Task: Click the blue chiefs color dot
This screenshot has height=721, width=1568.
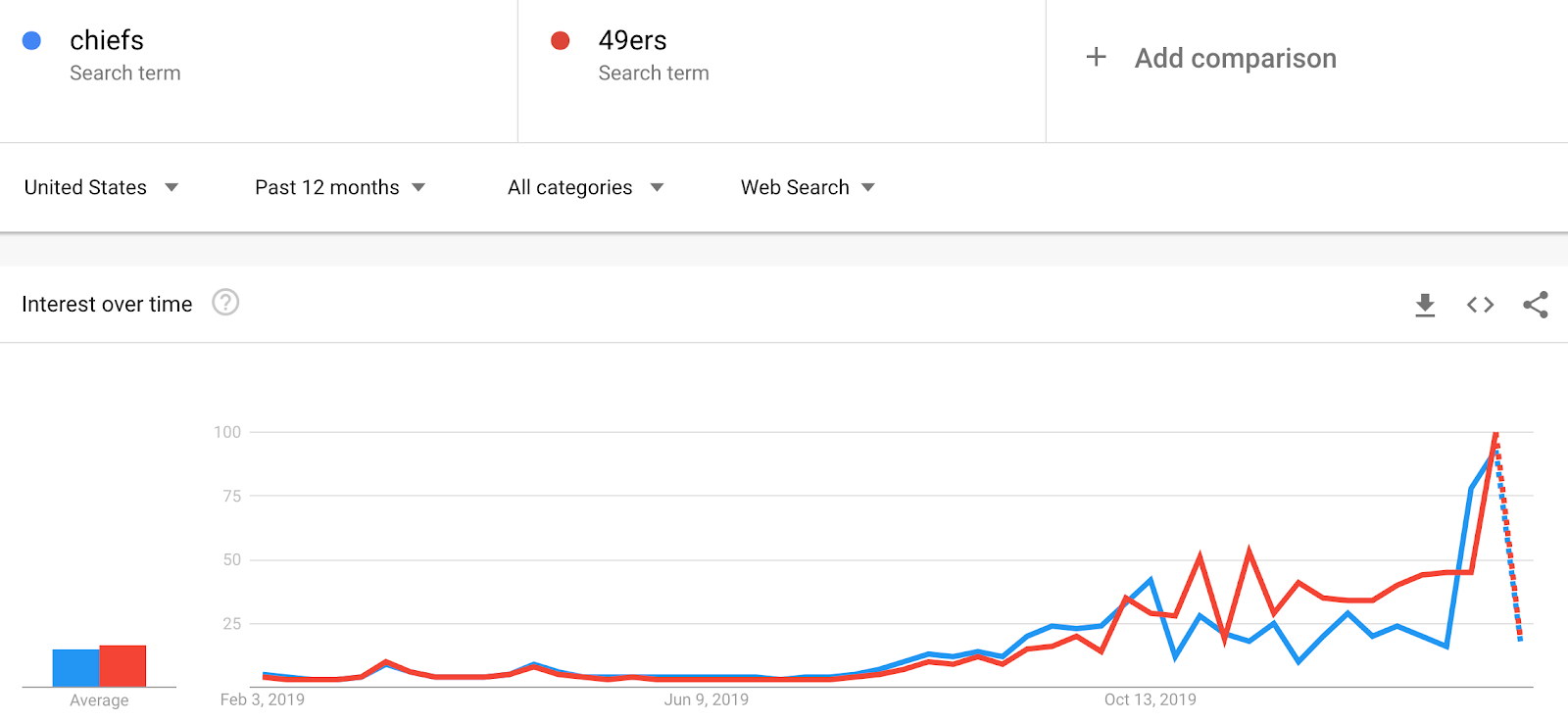Action: tap(31, 40)
